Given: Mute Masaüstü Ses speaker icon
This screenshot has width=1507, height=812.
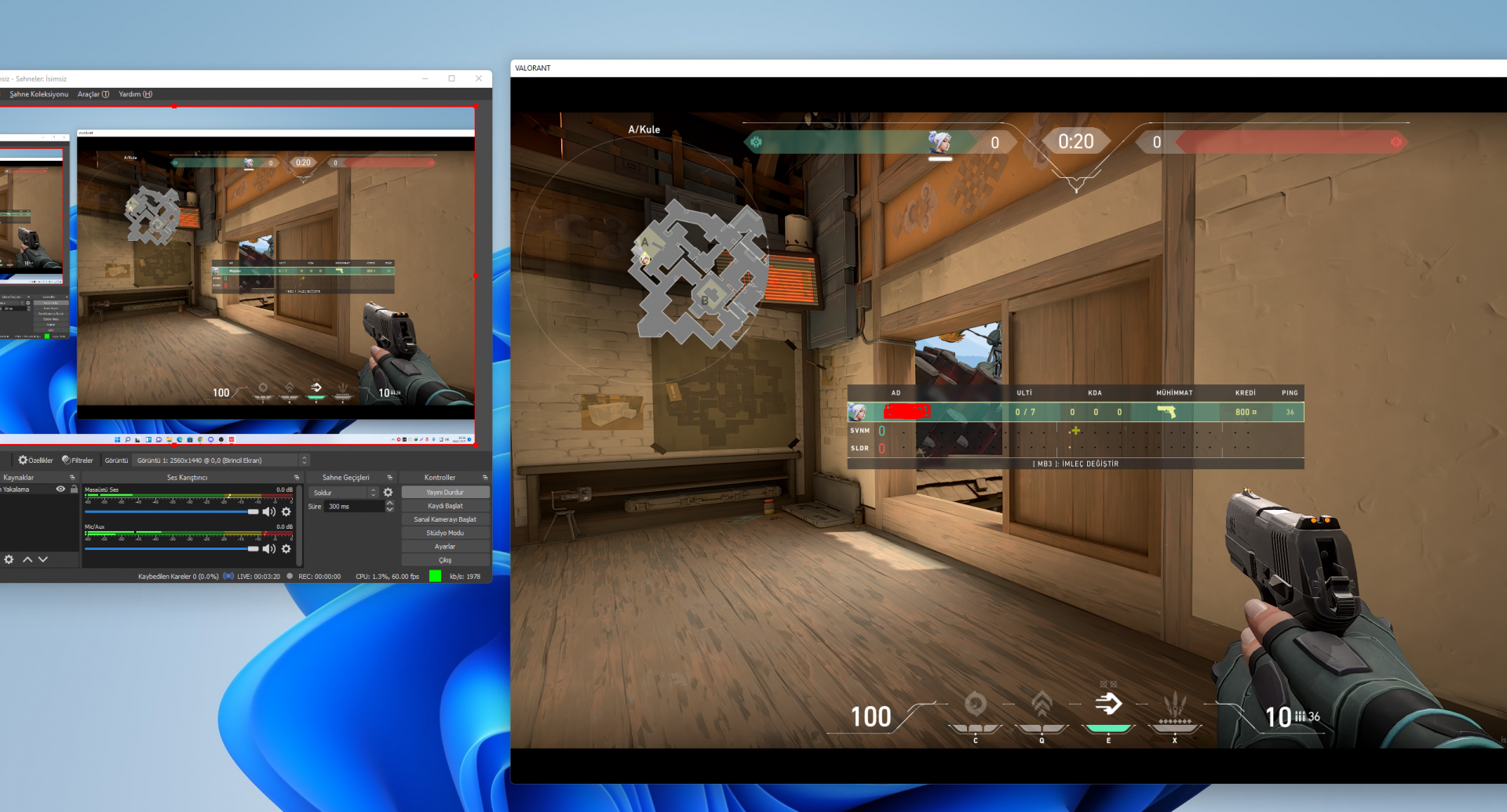Looking at the screenshot, I should tap(268, 512).
